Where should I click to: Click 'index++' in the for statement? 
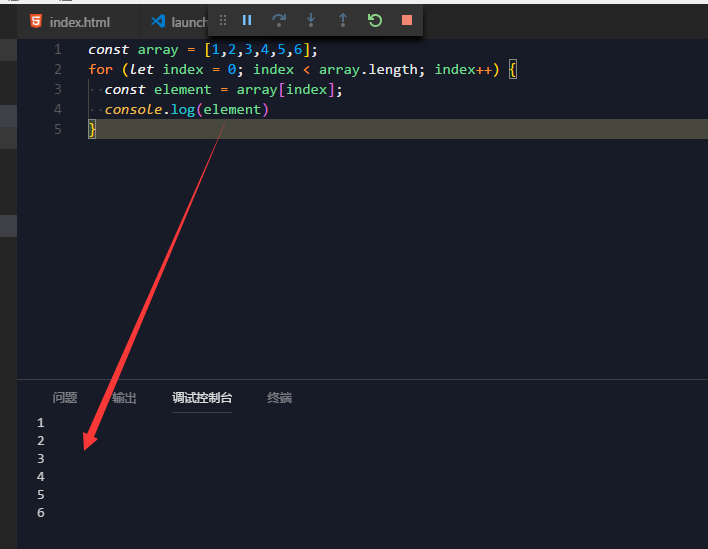pyautogui.click(x=463, y=70)
